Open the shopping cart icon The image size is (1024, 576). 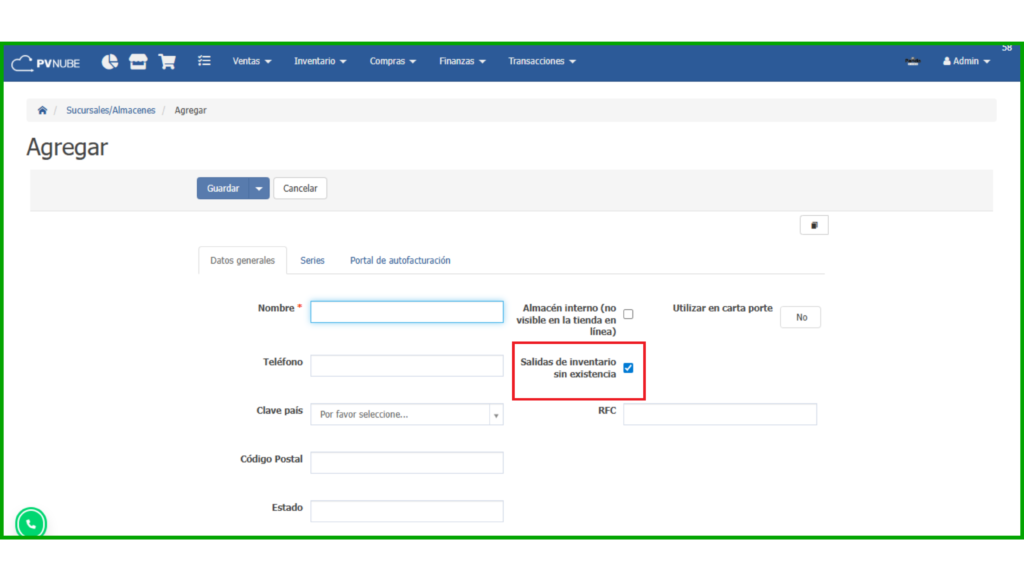pyautogui.click(x=167, y=62)
